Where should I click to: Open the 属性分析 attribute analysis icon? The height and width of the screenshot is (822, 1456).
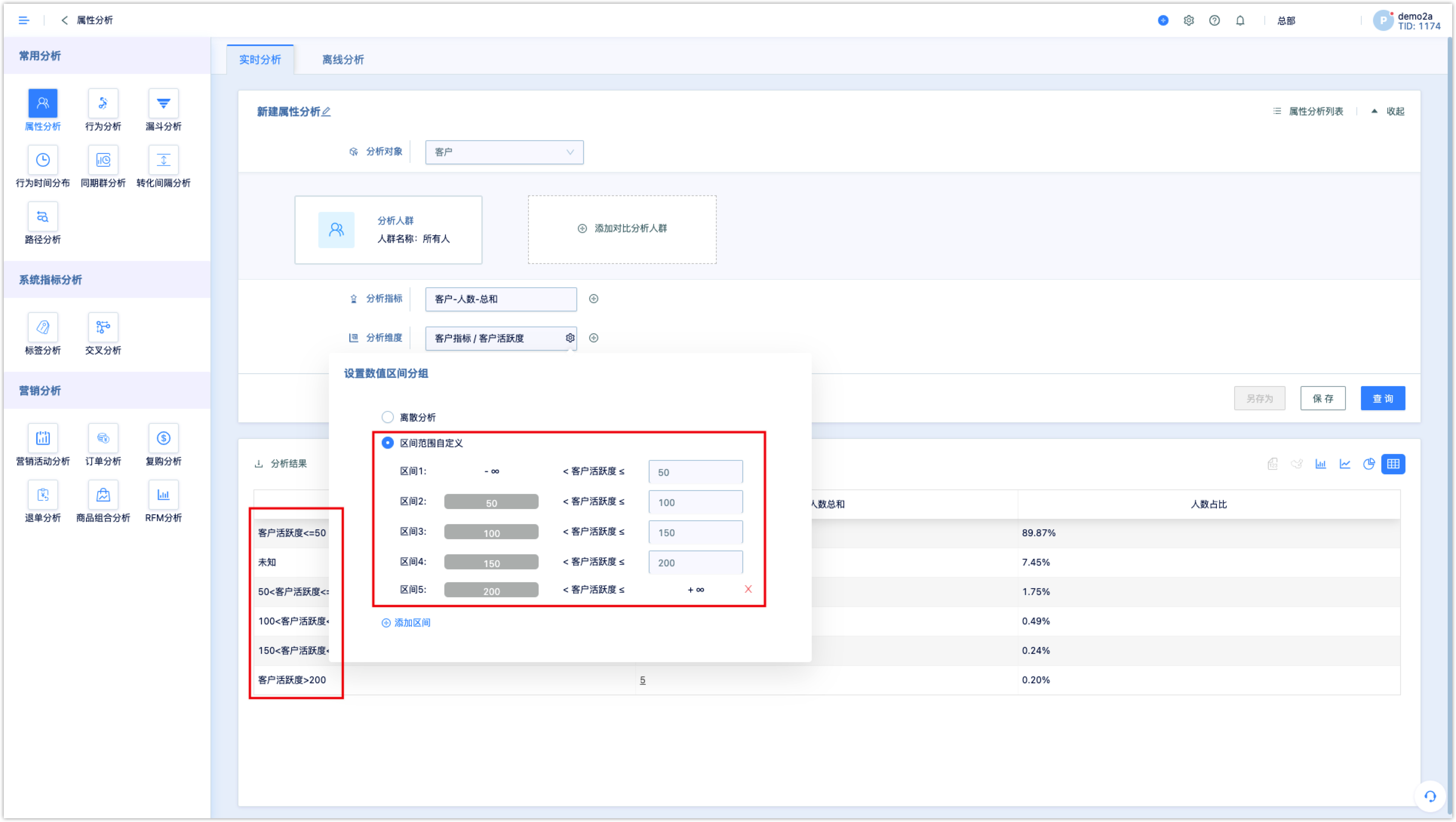pos(42,103)
